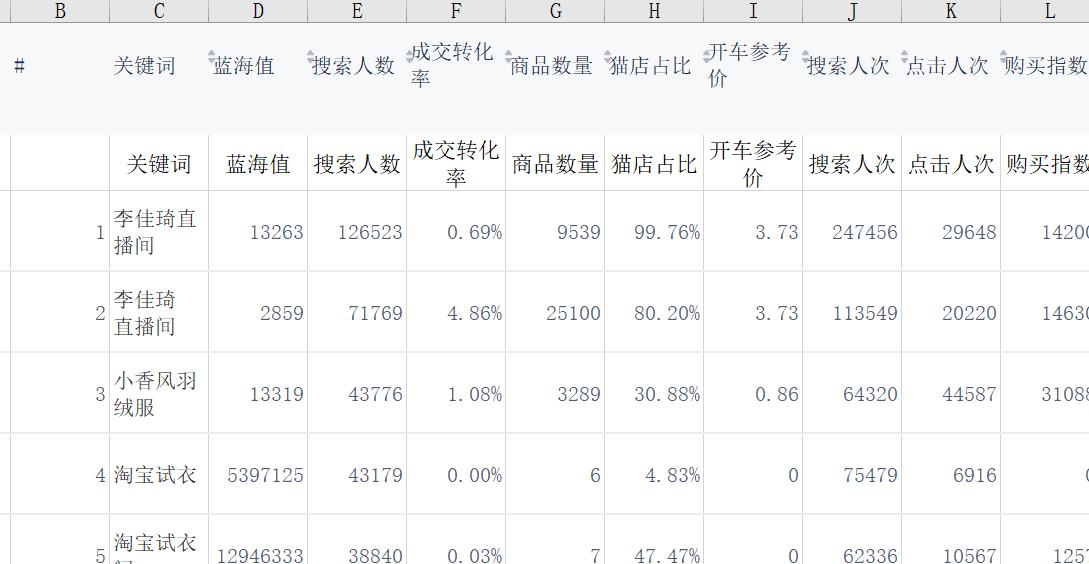This screenshot has width=1089, height=564.
Task: Select cell with value 12946333
Action: (258, 540)
